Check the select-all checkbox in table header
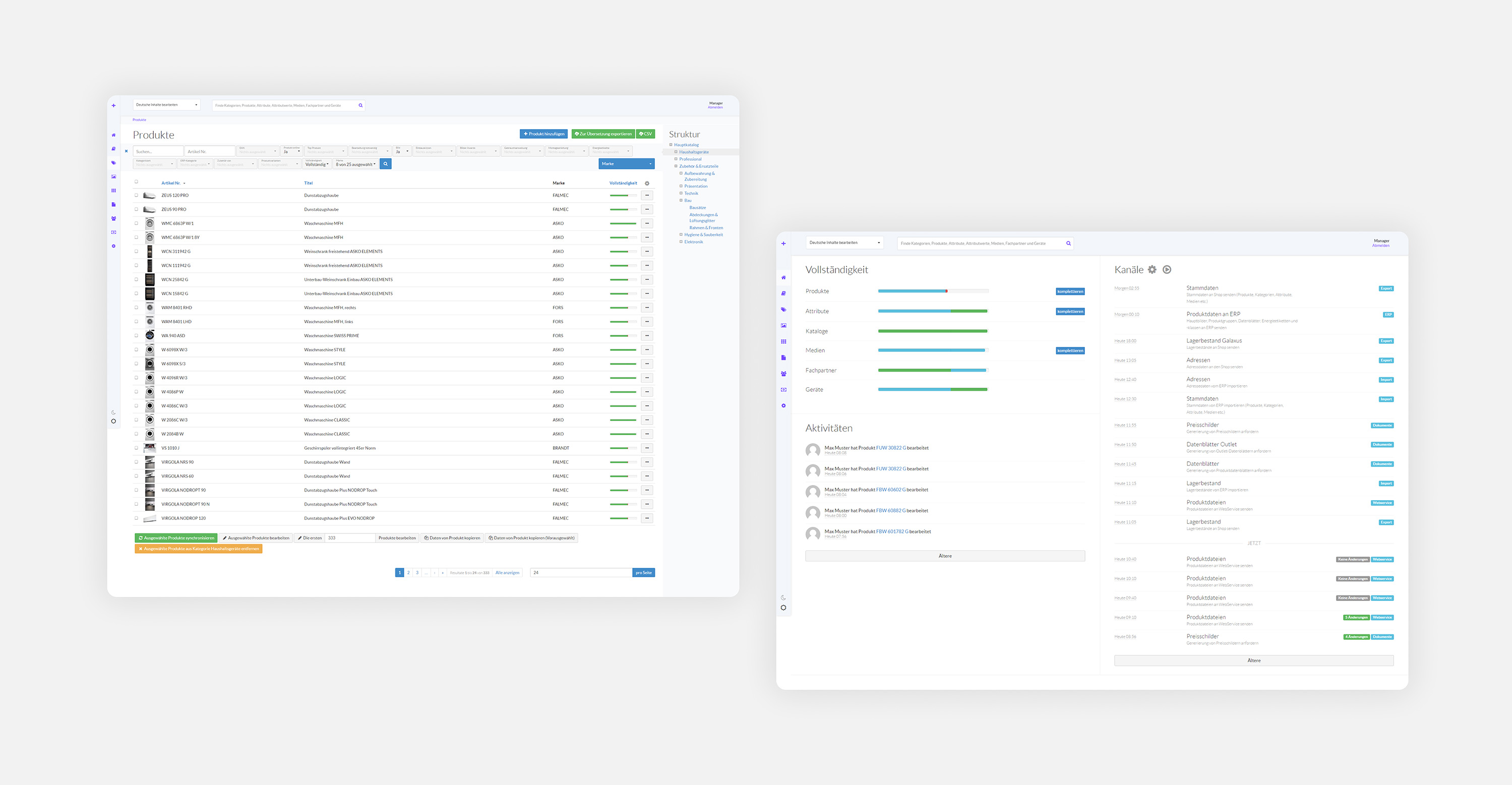Screen dimensions: 1512x785 [136, 182]
